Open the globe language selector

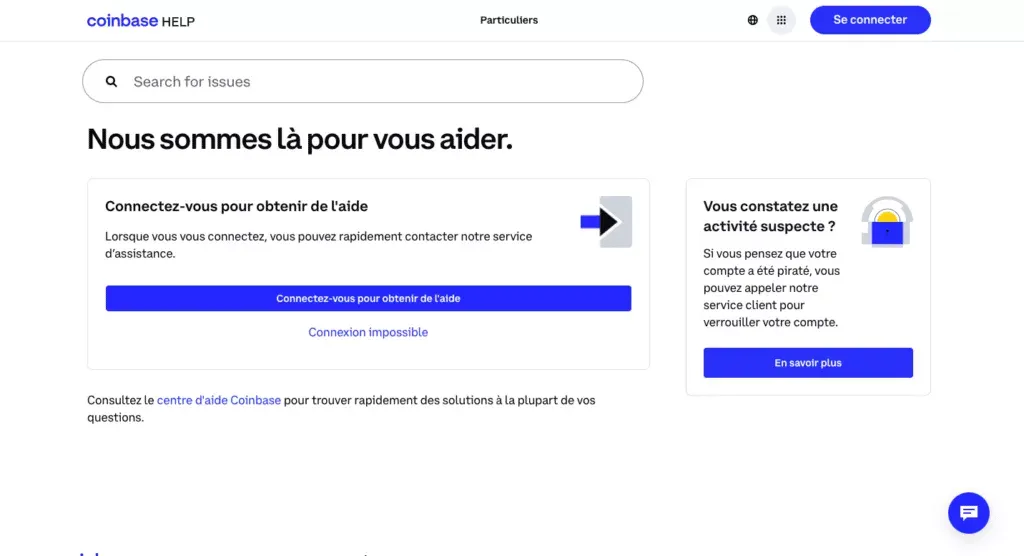point(753,20)
